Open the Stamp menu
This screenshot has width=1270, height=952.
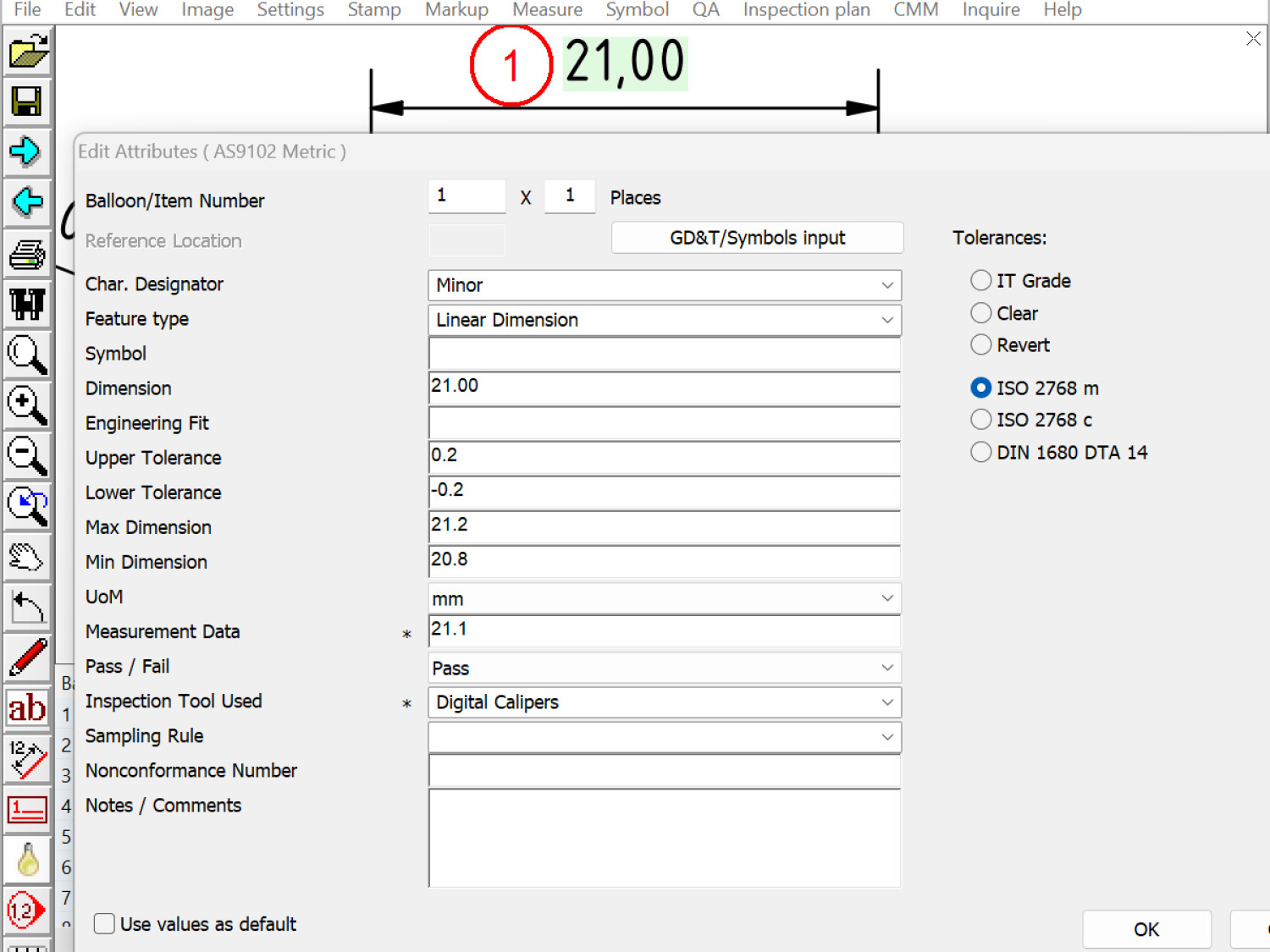[374, 9]
